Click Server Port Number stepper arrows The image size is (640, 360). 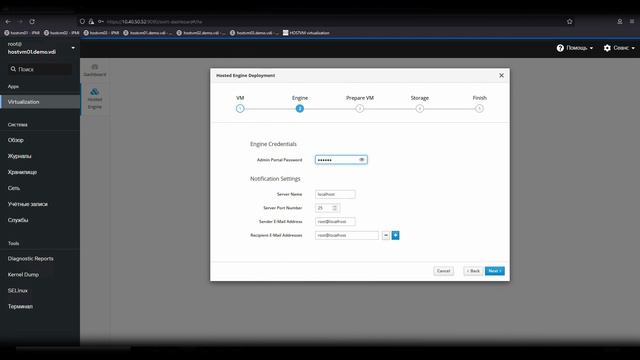[x=335, y=208]
